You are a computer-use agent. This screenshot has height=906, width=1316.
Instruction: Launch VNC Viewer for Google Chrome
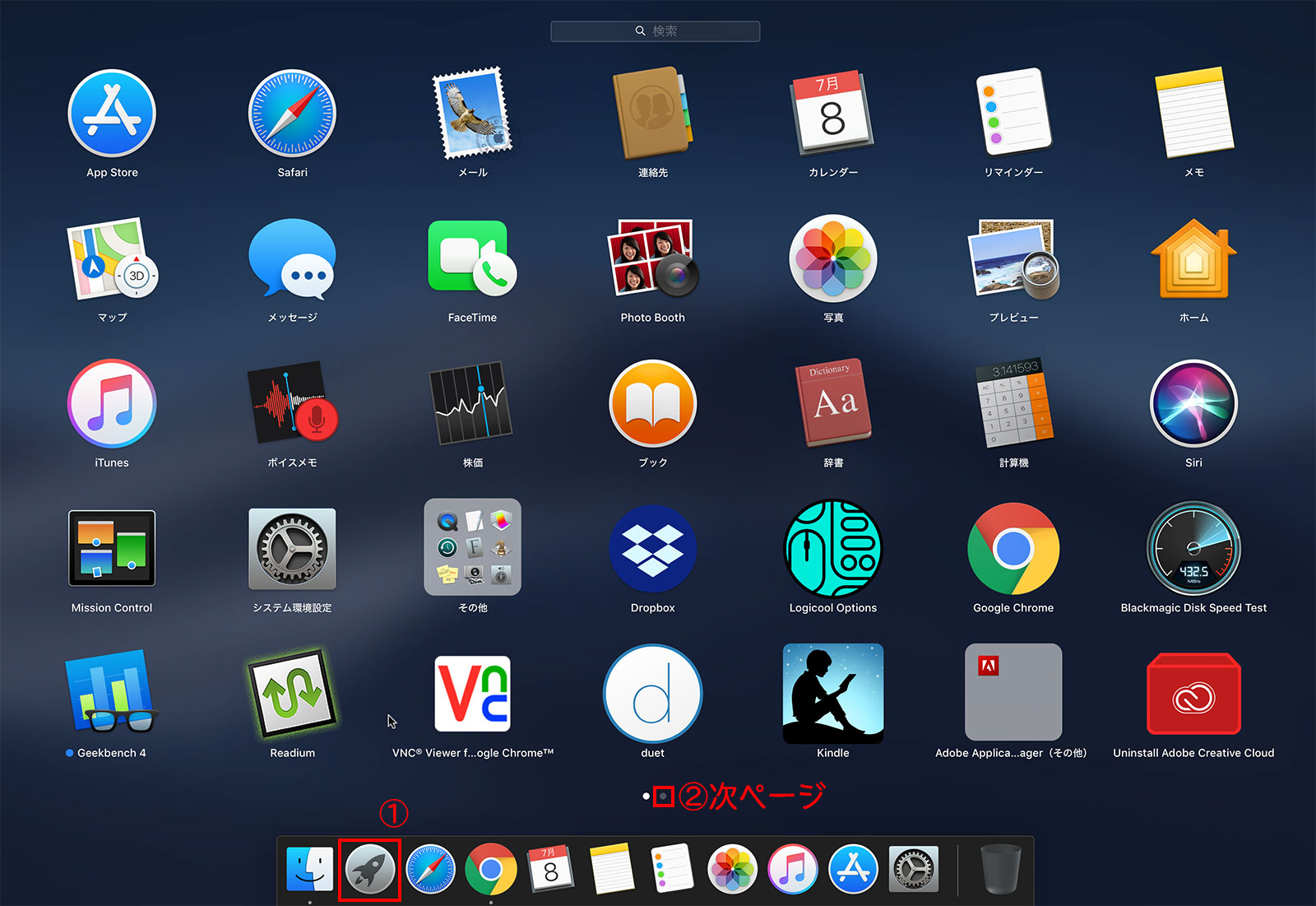coord(472,693)
